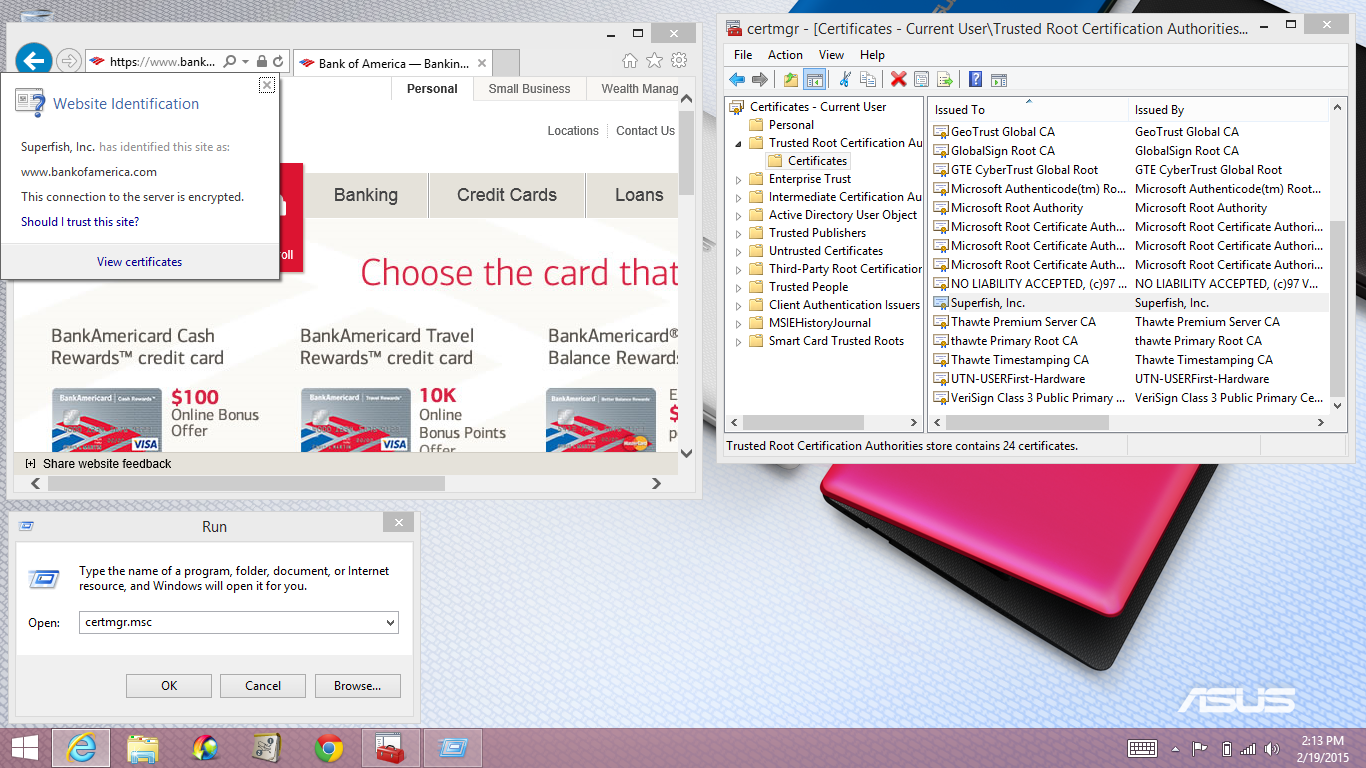Screen dimensions: 1366x768
Task: Expand Active Directory User Object node
Action: [x=739, y=215]
